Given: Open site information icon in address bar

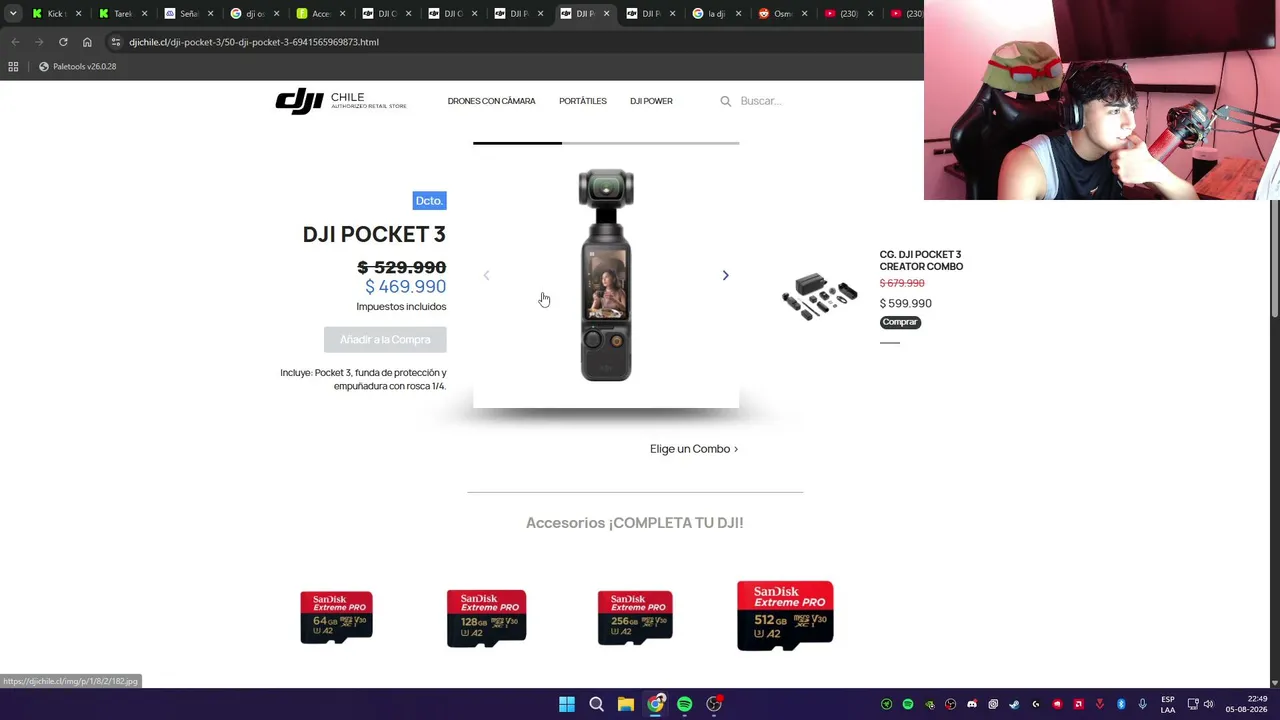Looking at the screenshot, I should tap(116, 42).
